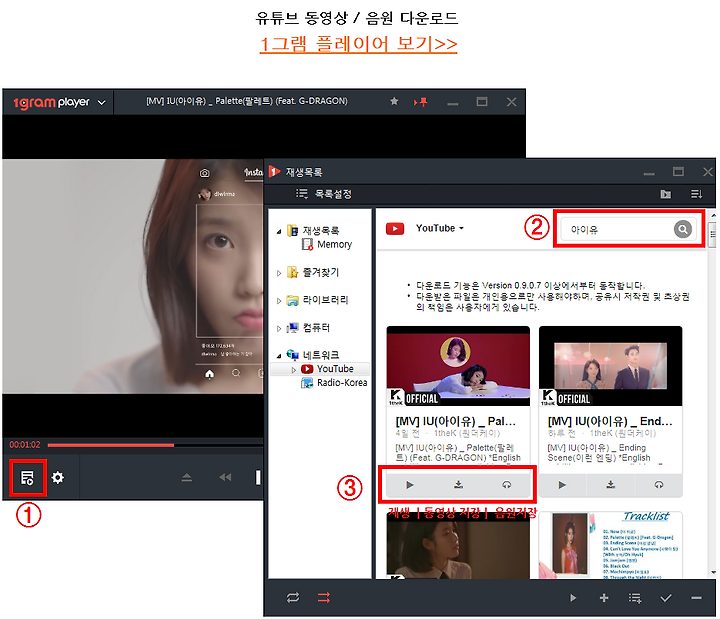The height and width of the screenshot is (619, 720).
Task: Select the 즐겨찾기 folder label
Action: (321, 272)
